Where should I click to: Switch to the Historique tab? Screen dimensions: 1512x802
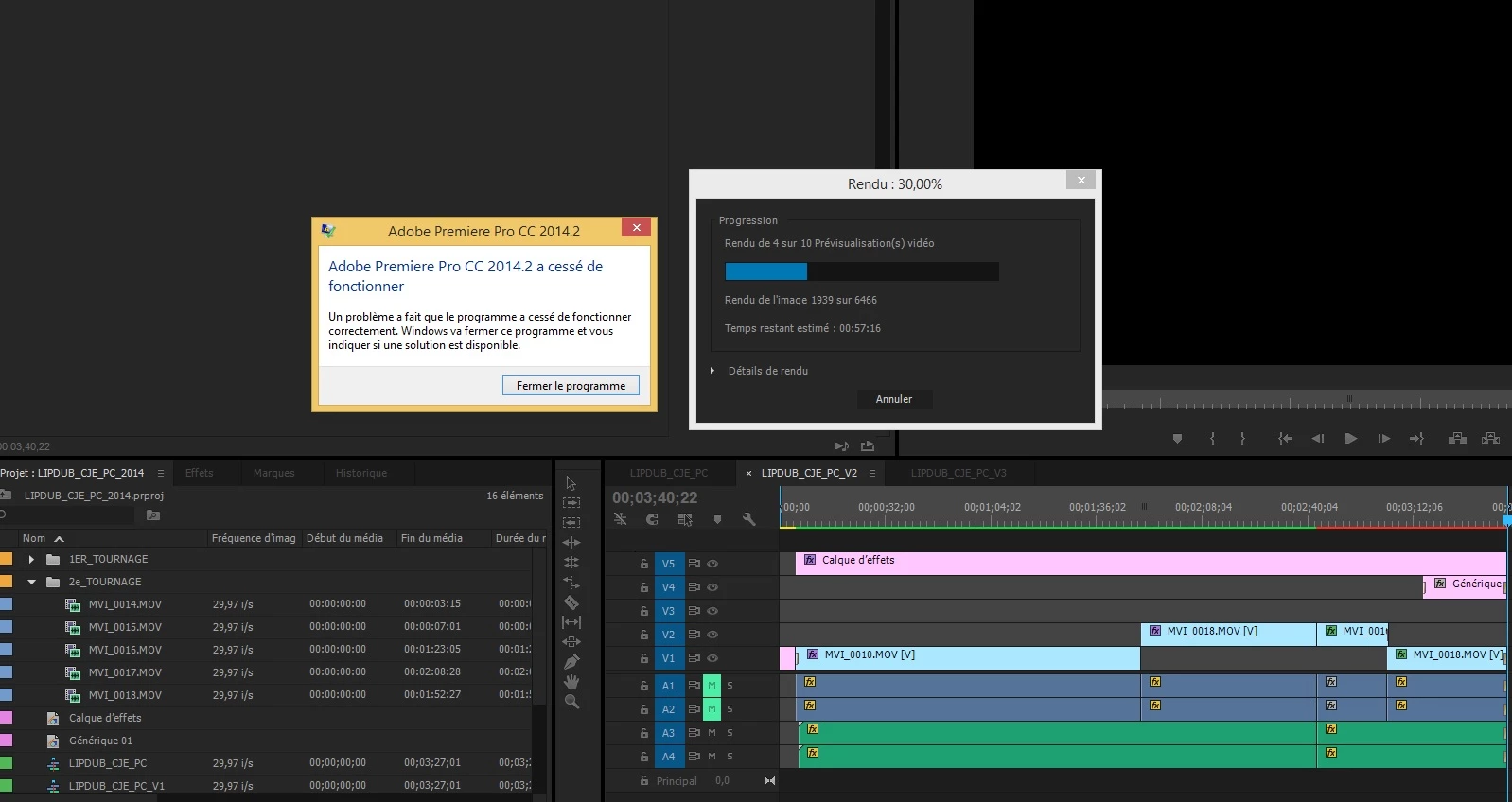(361, 473)
